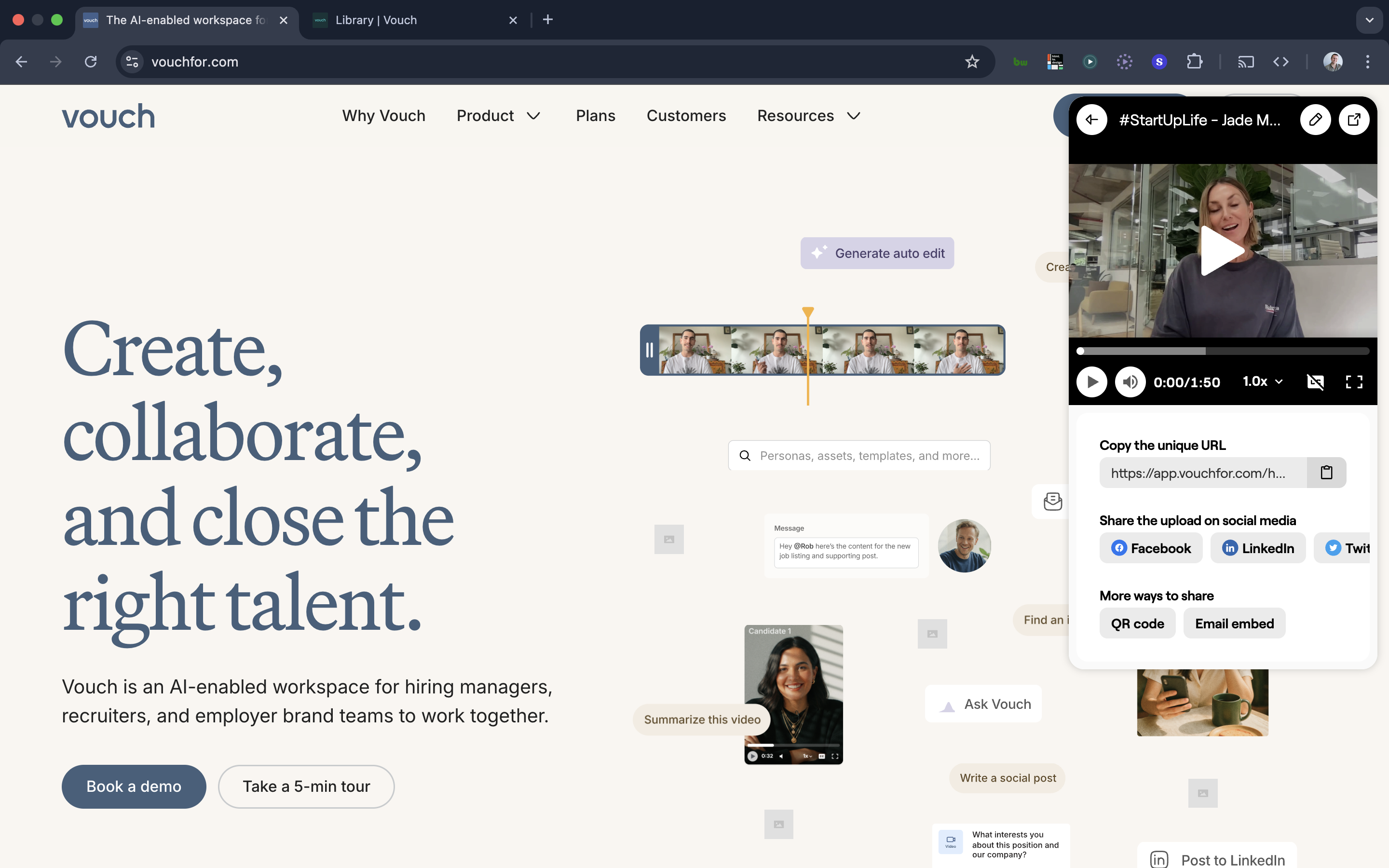Open the Why Vouch page
Image resolution: width=1389 pixels, height=868 pixels.
384,116
